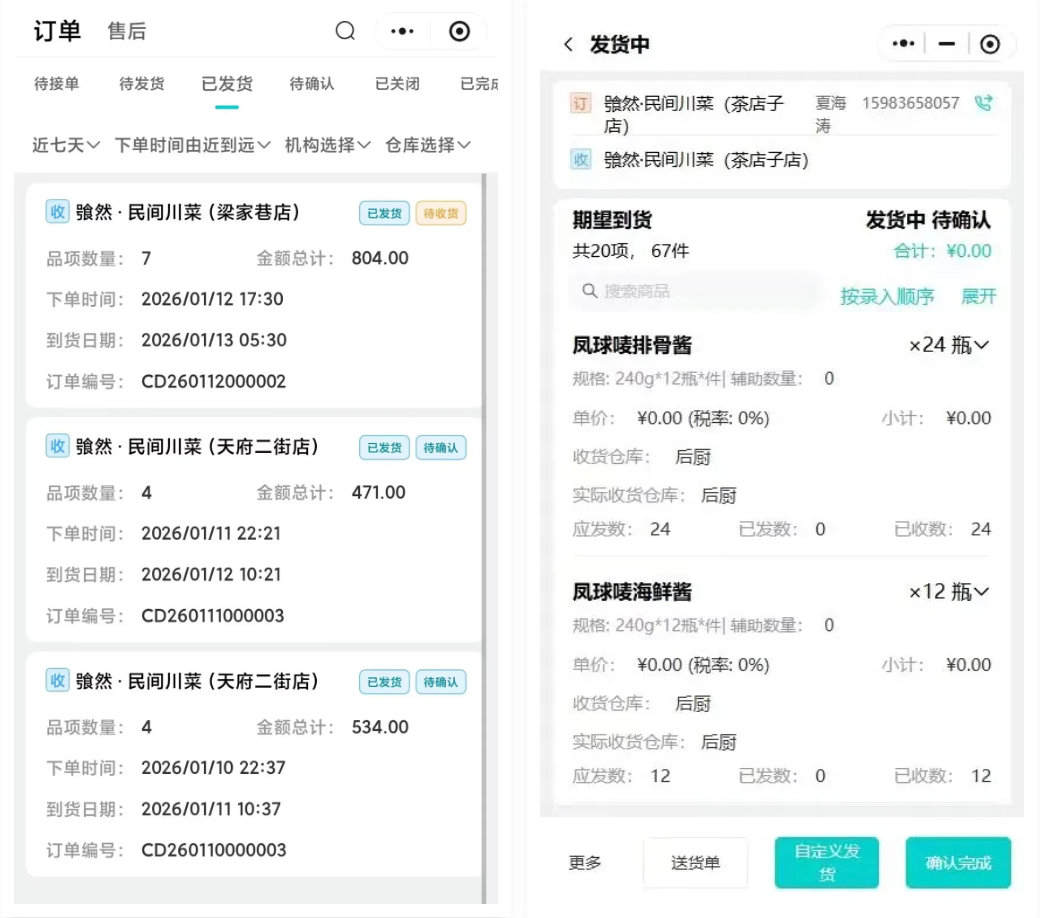Expand 凤球唛海鲜酱 ×12 瓶 unit dropdown
This screenshot has height=918, width=1040.
coord(949,592)
